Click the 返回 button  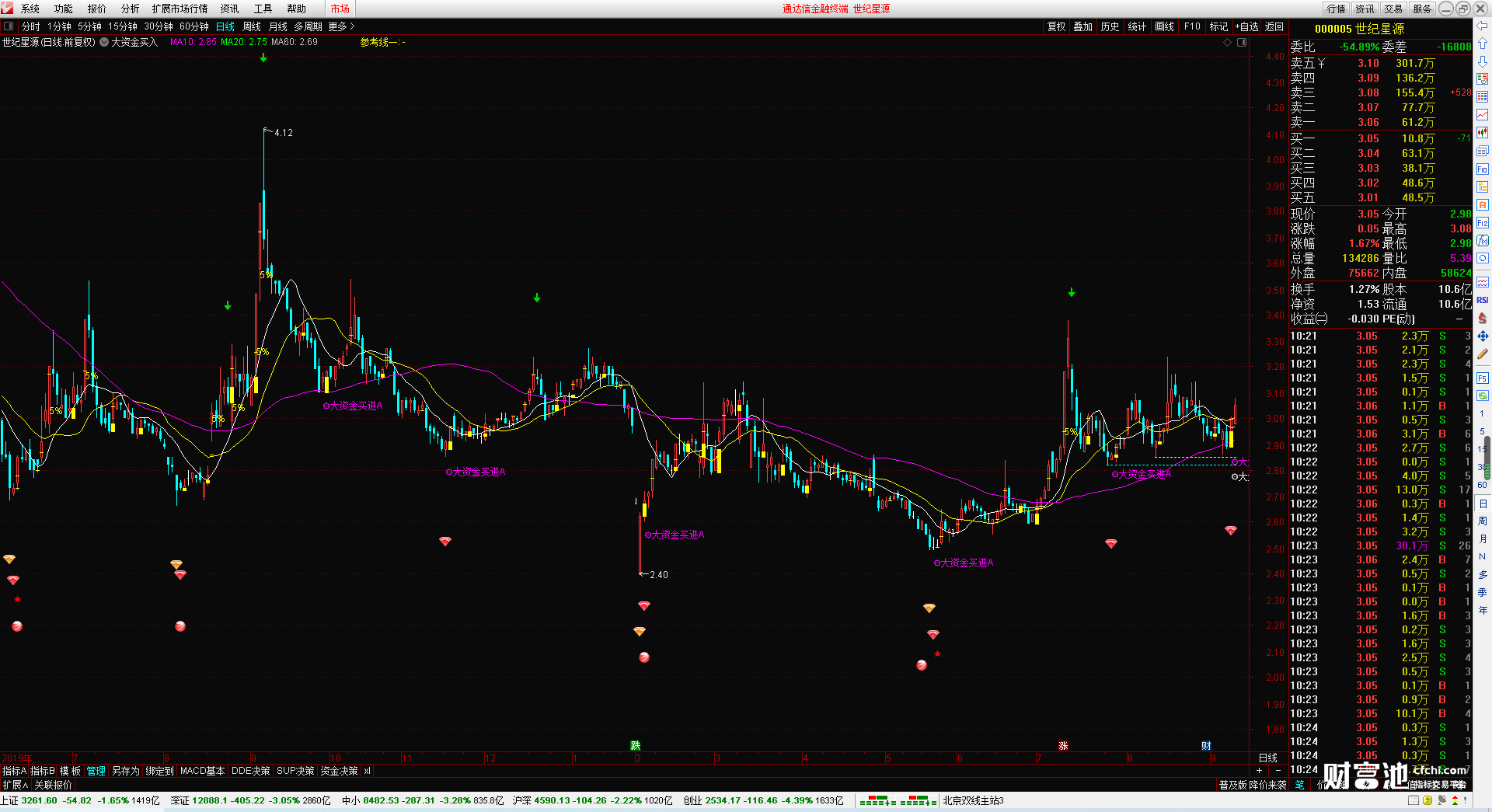1274,26
